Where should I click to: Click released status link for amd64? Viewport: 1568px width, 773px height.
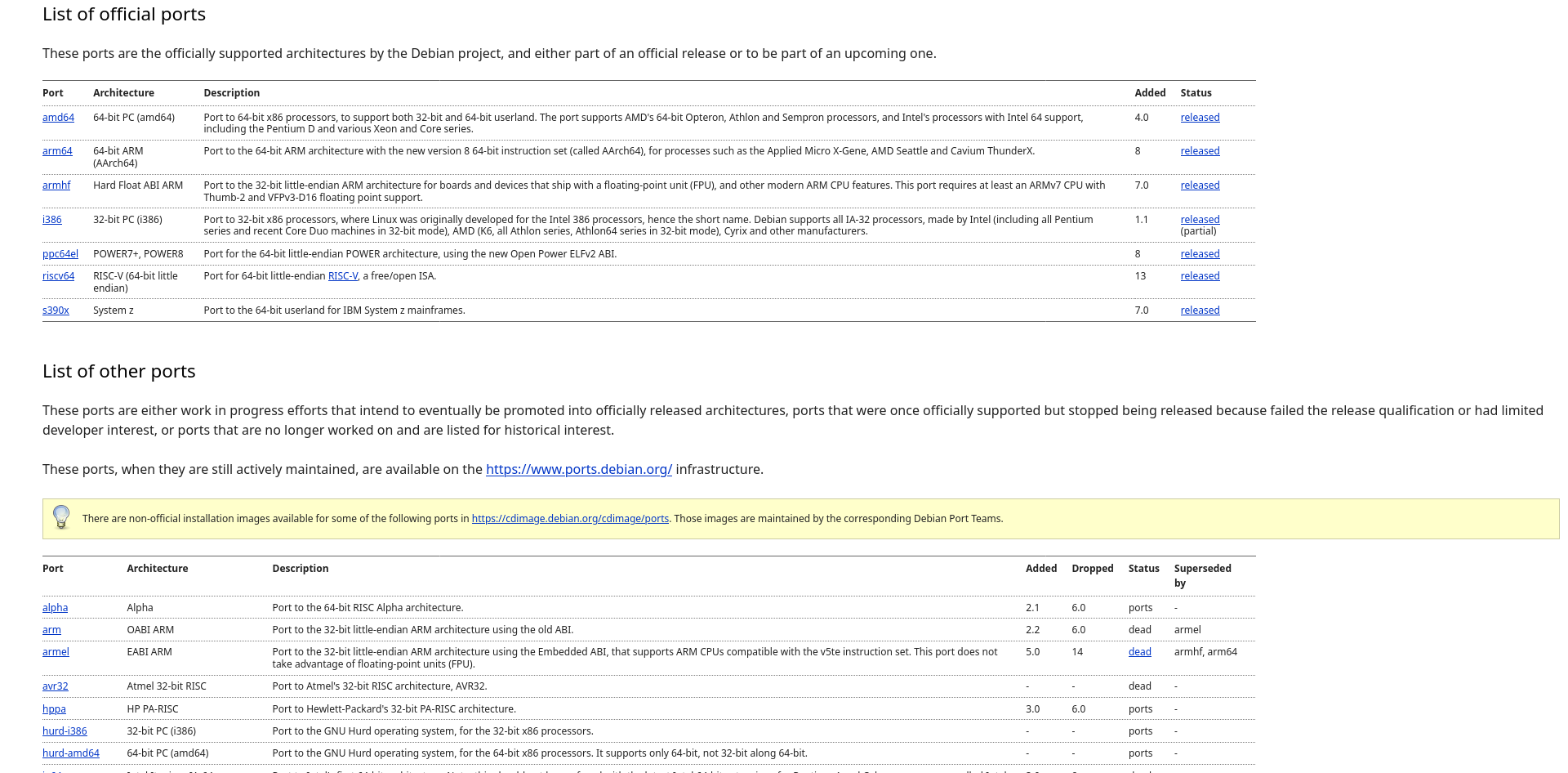[1200, 118]
